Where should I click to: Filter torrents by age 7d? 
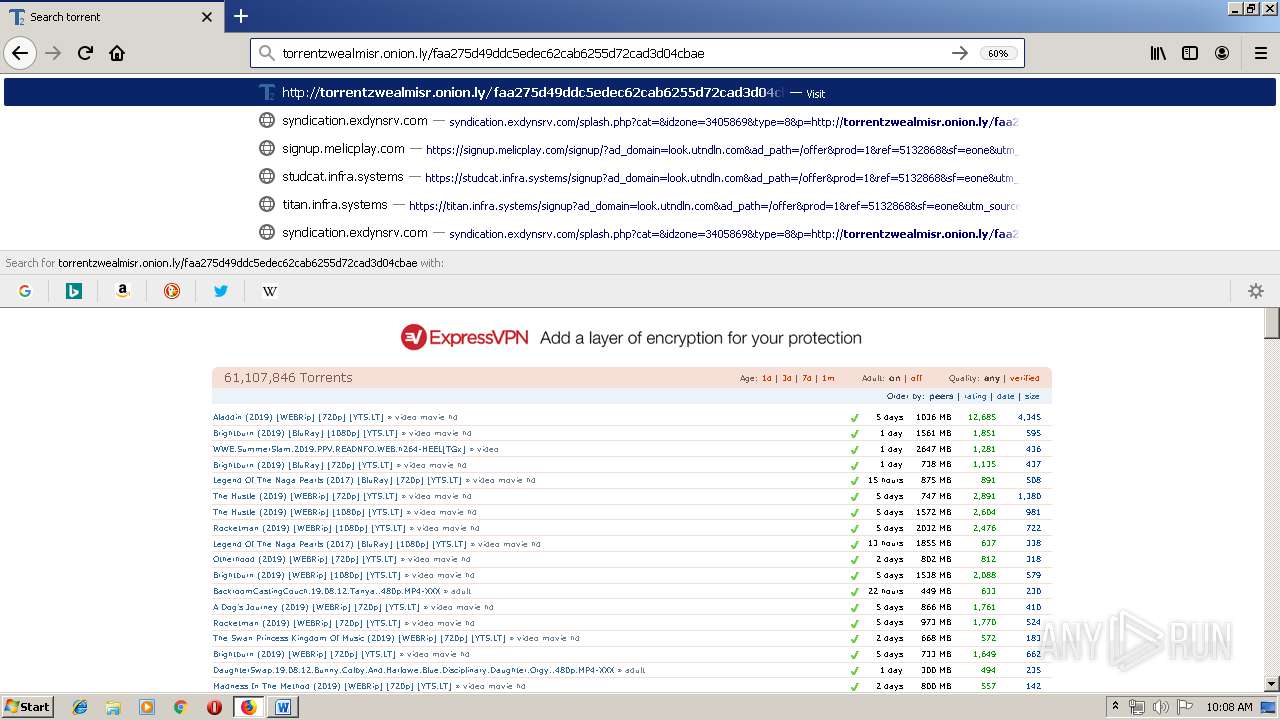[807, 378]
